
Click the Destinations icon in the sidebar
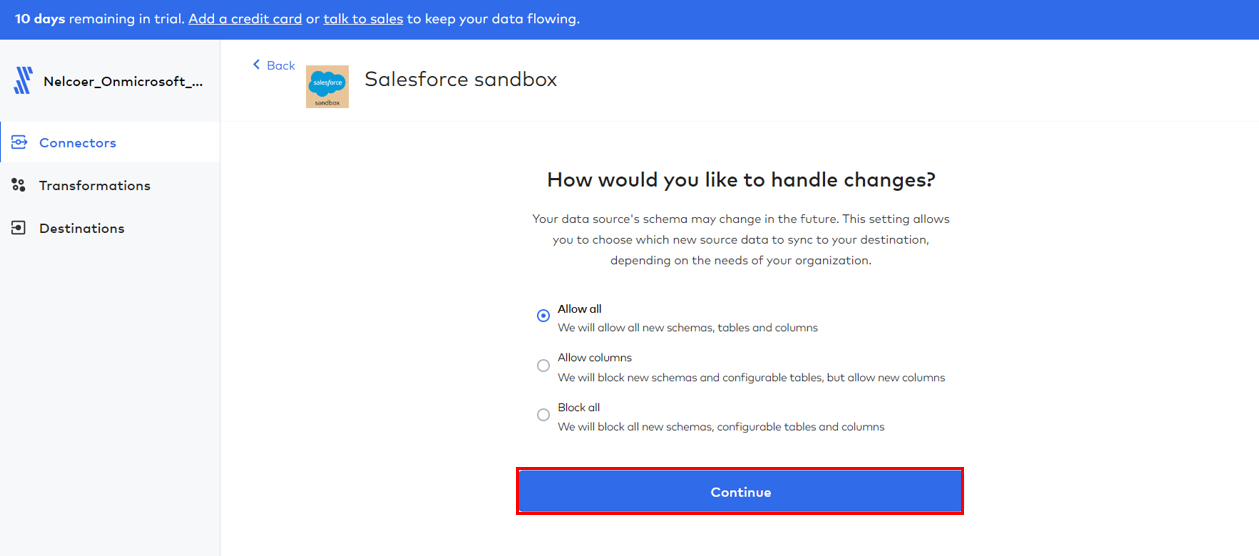[x=18, y=228]
